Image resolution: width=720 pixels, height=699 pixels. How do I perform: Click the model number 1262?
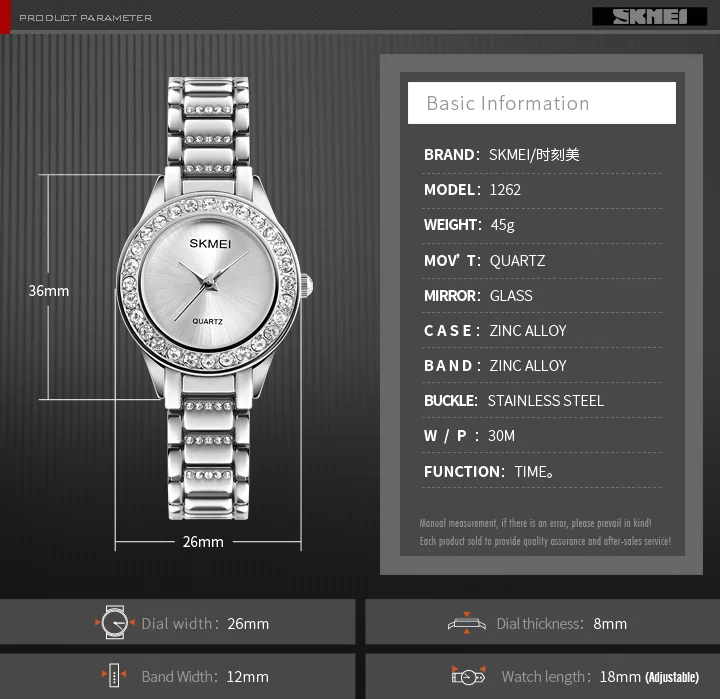click(x=505, y=190)
